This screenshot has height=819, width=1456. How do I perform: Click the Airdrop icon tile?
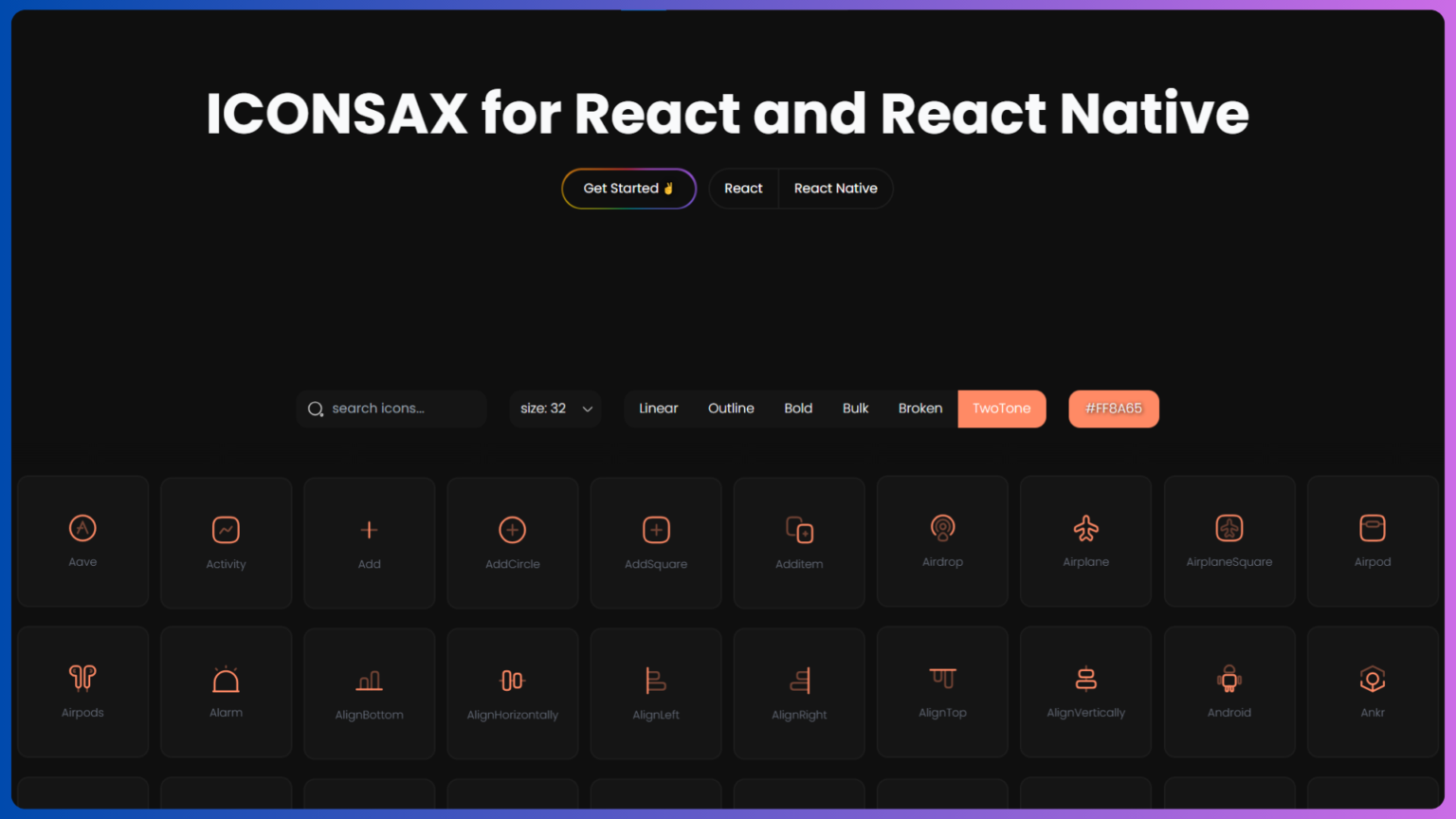(942, 541)
